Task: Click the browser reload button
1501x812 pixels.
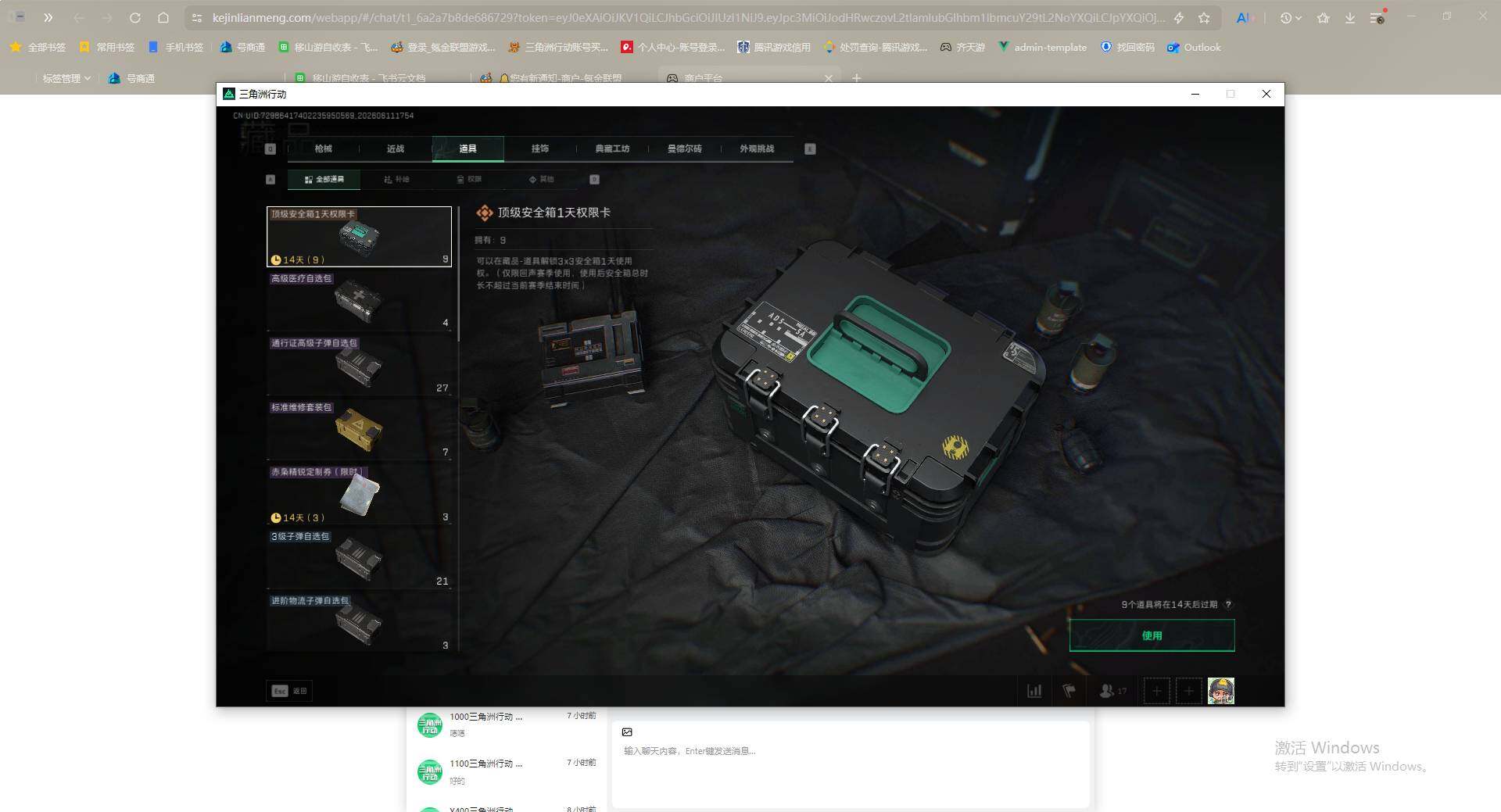Action: pyautogui.click(x=134, y=17)
